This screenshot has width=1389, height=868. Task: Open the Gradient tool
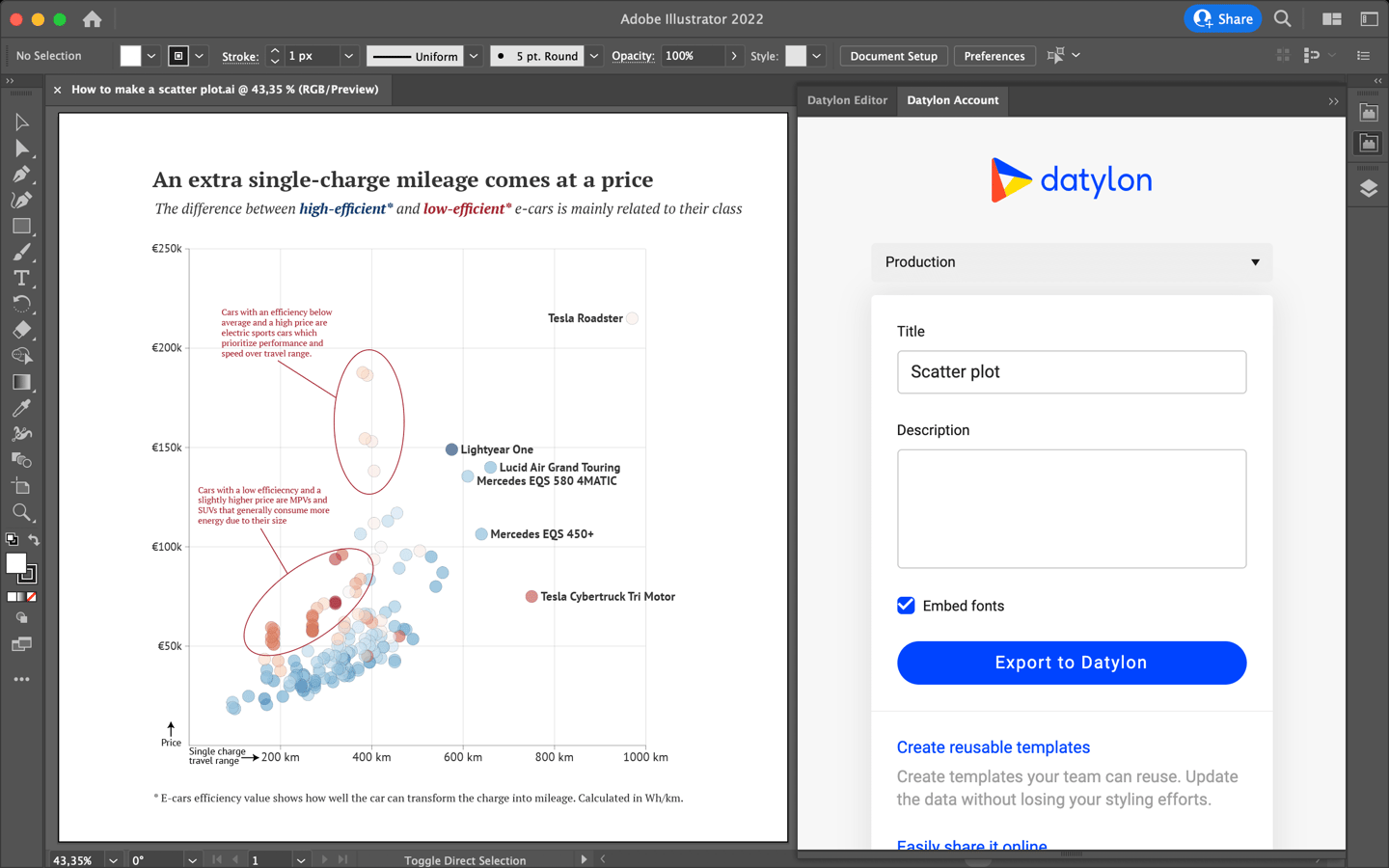coord(21,381)
